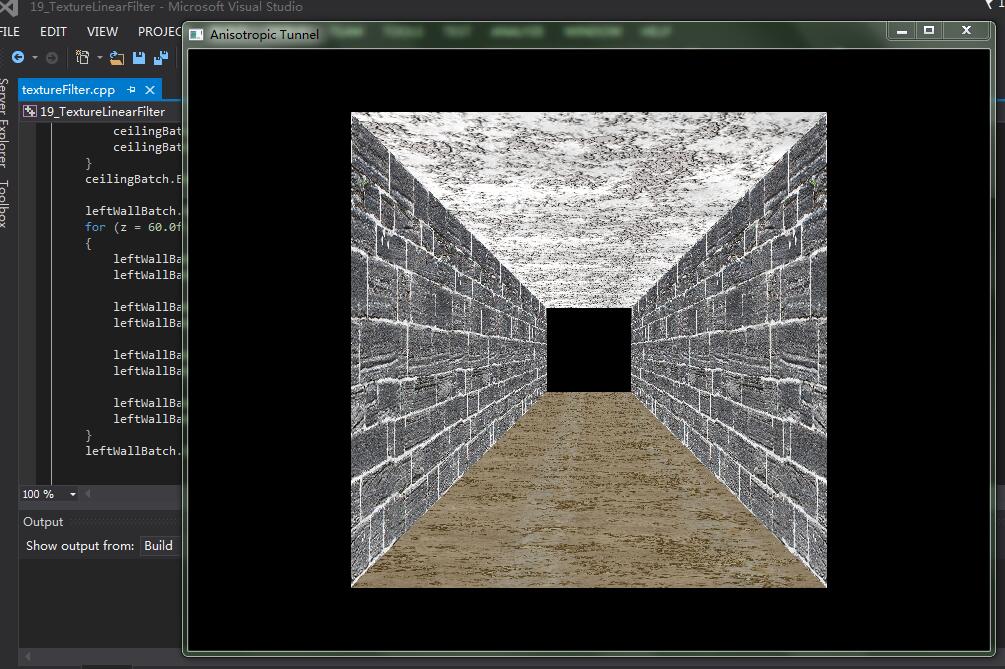The width and height of the screenshot is (1005, 669).
Task: Open the Navigate Backward history dropdown arrow
Action: coord(34,58)
